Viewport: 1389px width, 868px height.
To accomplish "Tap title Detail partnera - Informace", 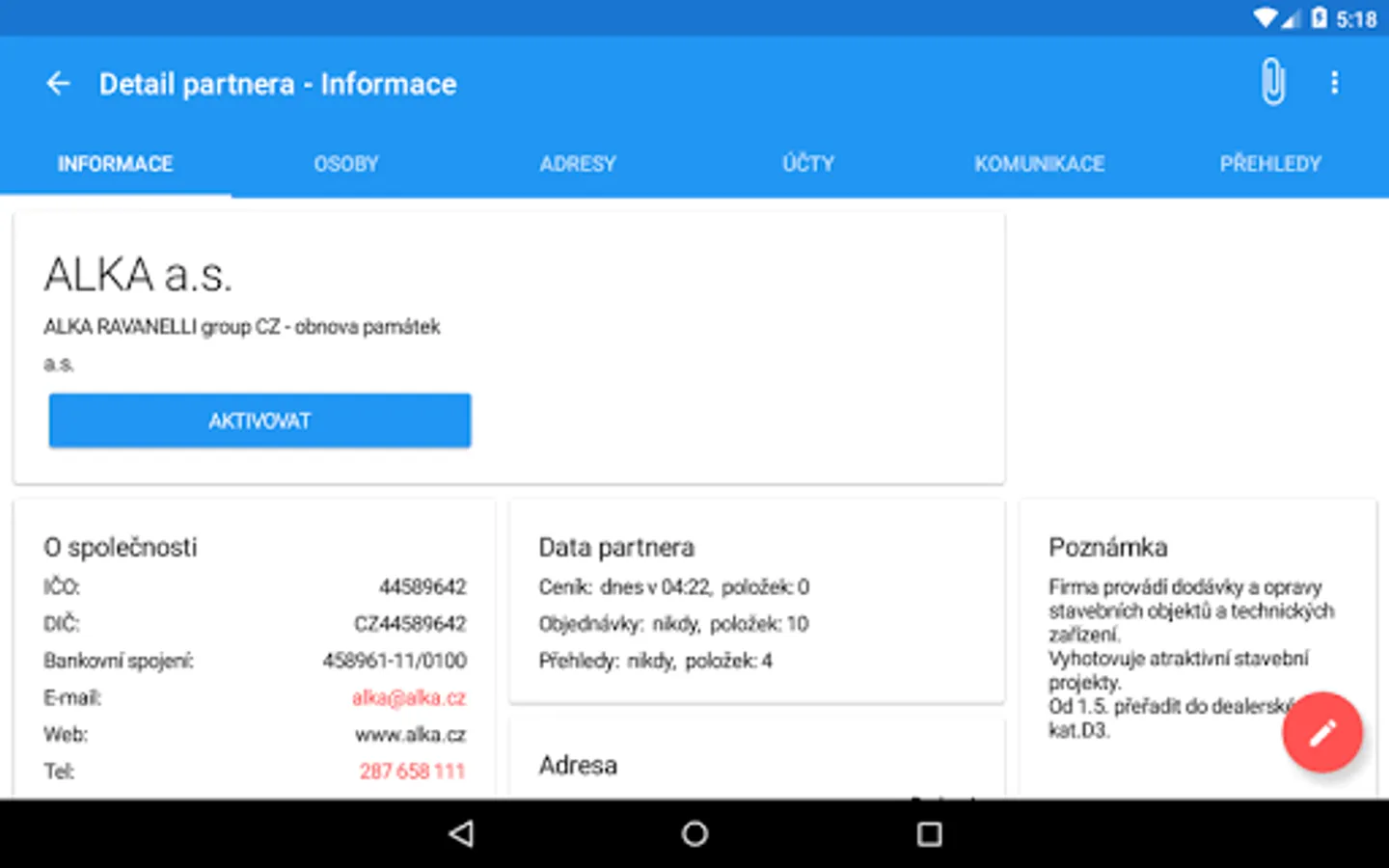I will coord(278,84).
